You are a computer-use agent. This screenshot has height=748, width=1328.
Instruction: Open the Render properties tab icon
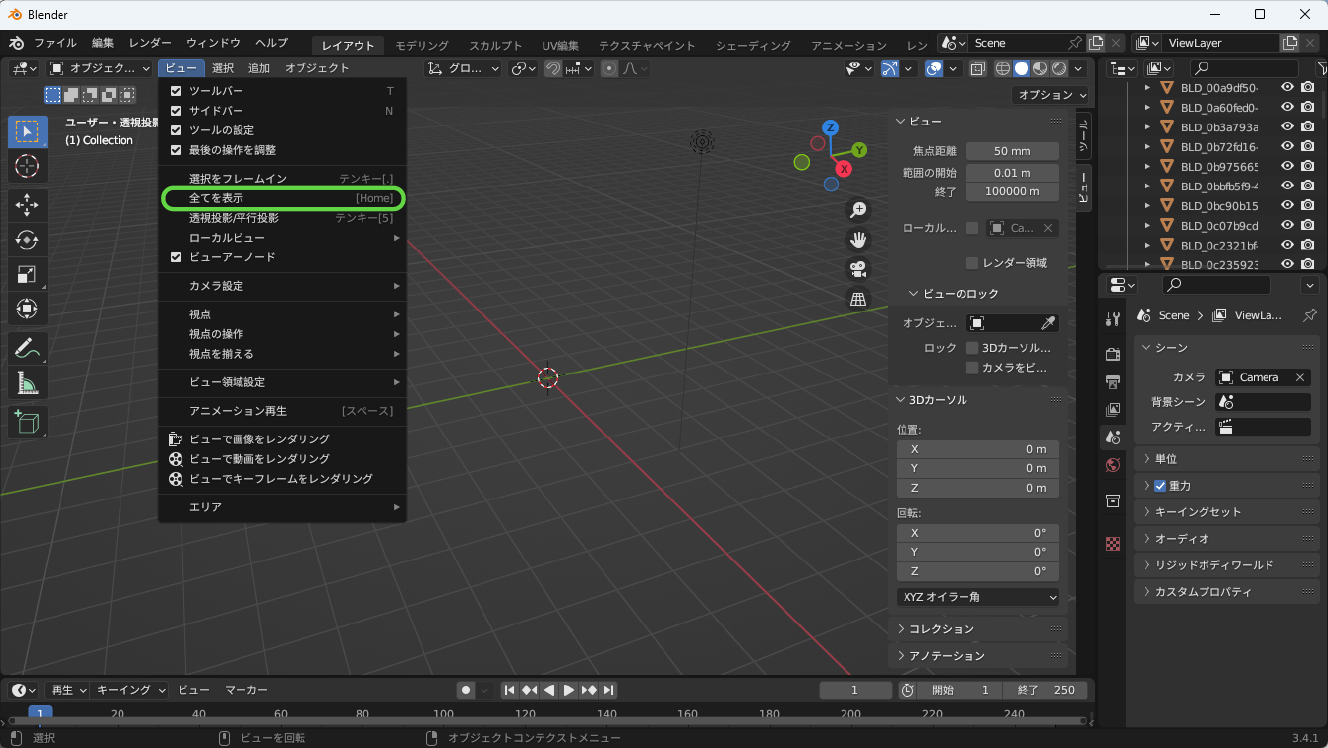point(1113,354)
